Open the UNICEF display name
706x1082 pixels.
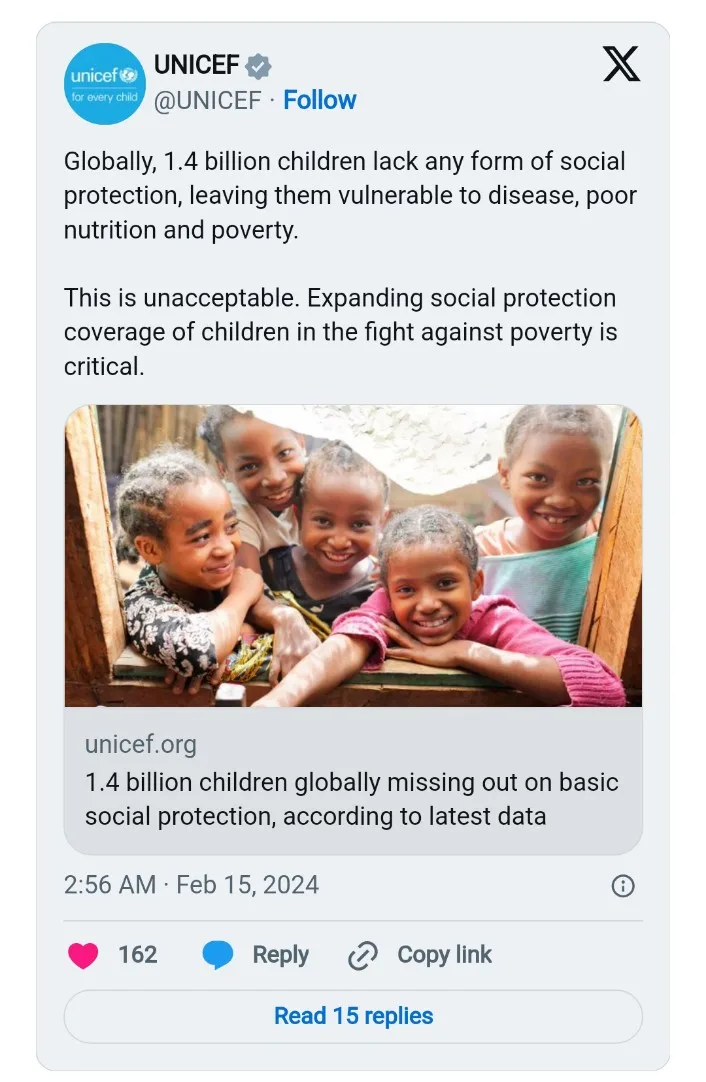[x=196, y=66]
